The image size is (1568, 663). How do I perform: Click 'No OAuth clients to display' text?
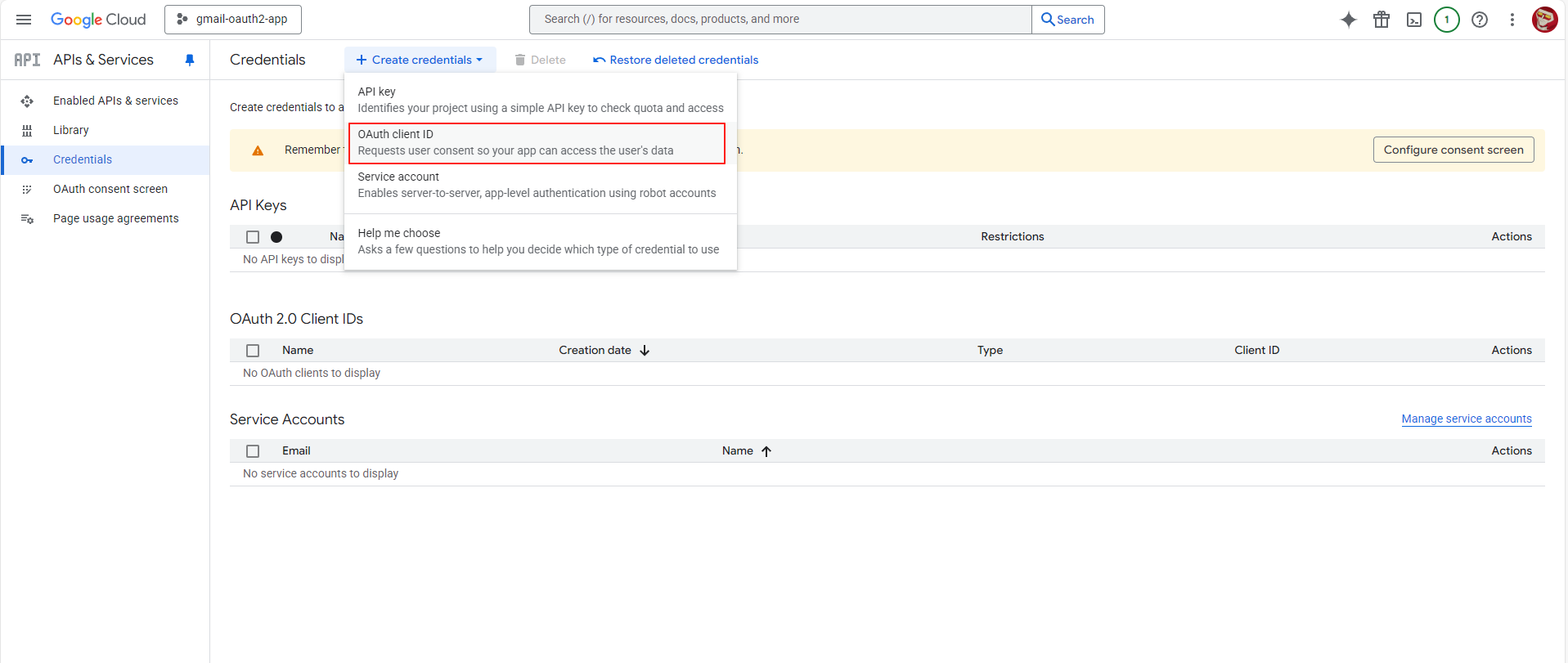click(312, 373)
